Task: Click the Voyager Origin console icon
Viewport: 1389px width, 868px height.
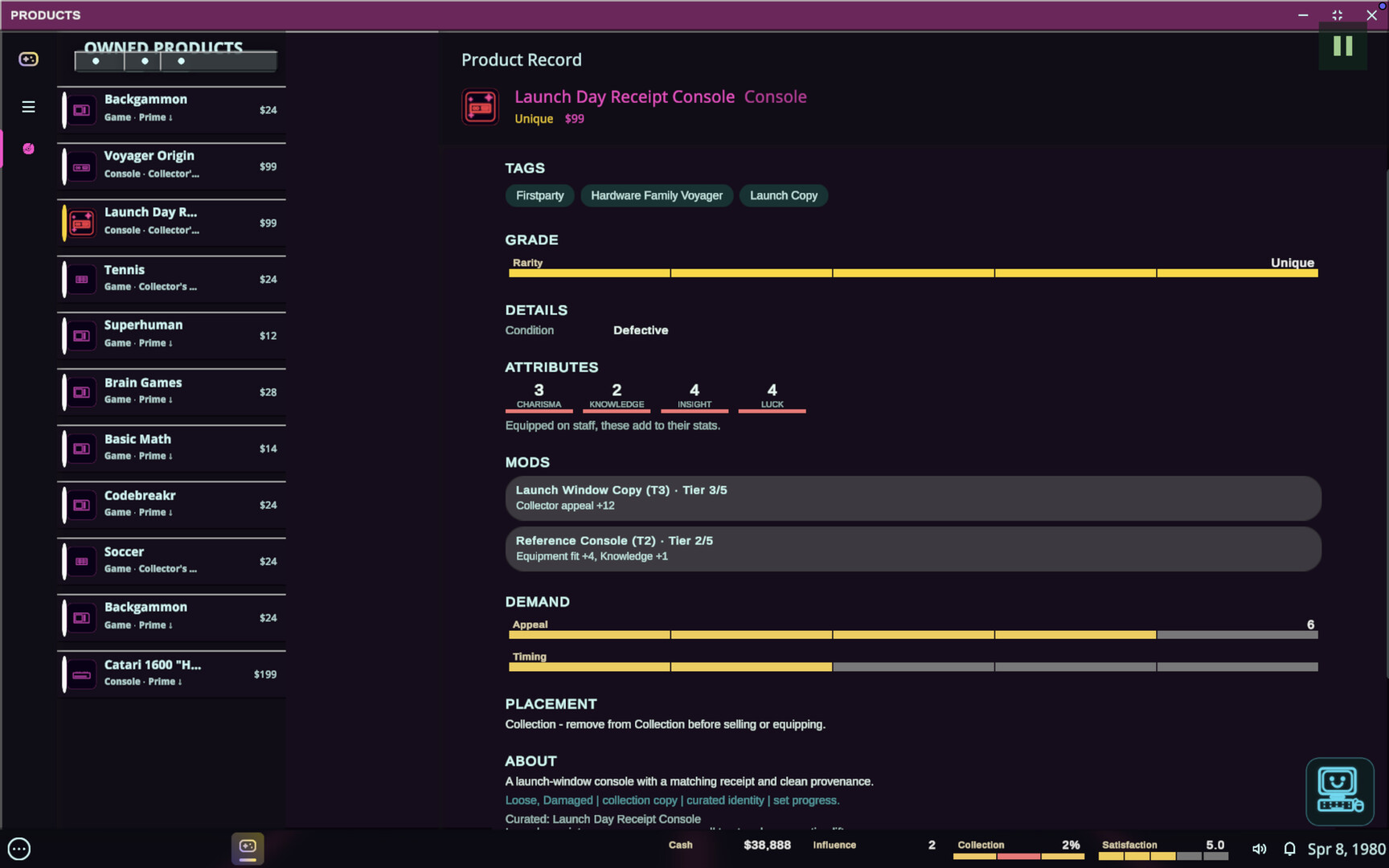Action: (x=81, y=167)
